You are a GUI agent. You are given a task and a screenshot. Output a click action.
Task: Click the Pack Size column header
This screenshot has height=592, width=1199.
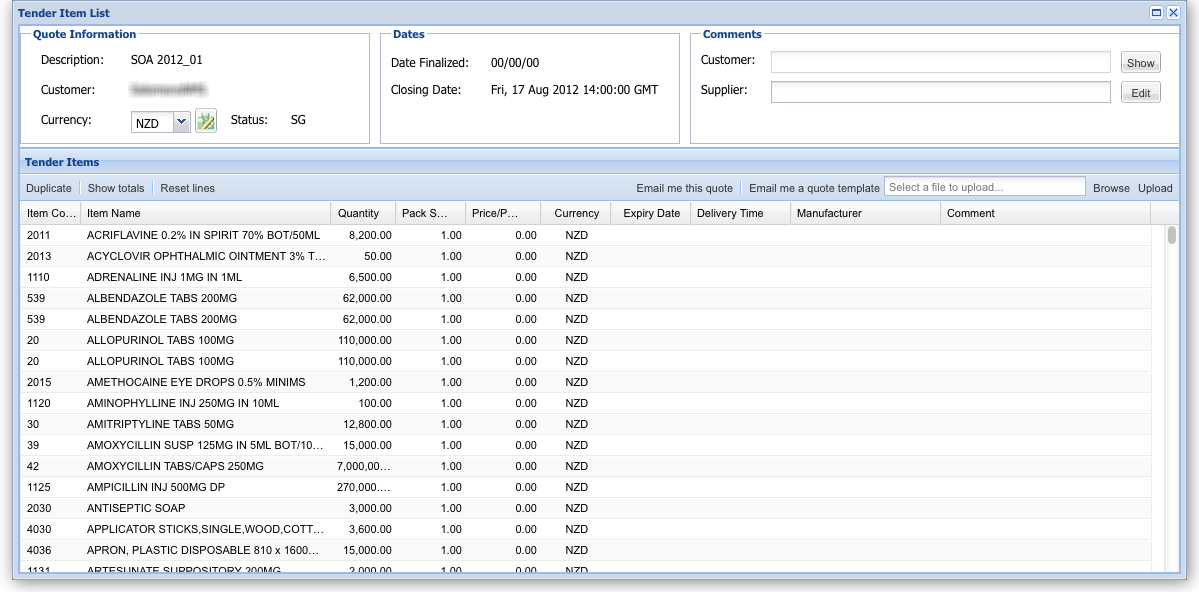pos(430,213)
